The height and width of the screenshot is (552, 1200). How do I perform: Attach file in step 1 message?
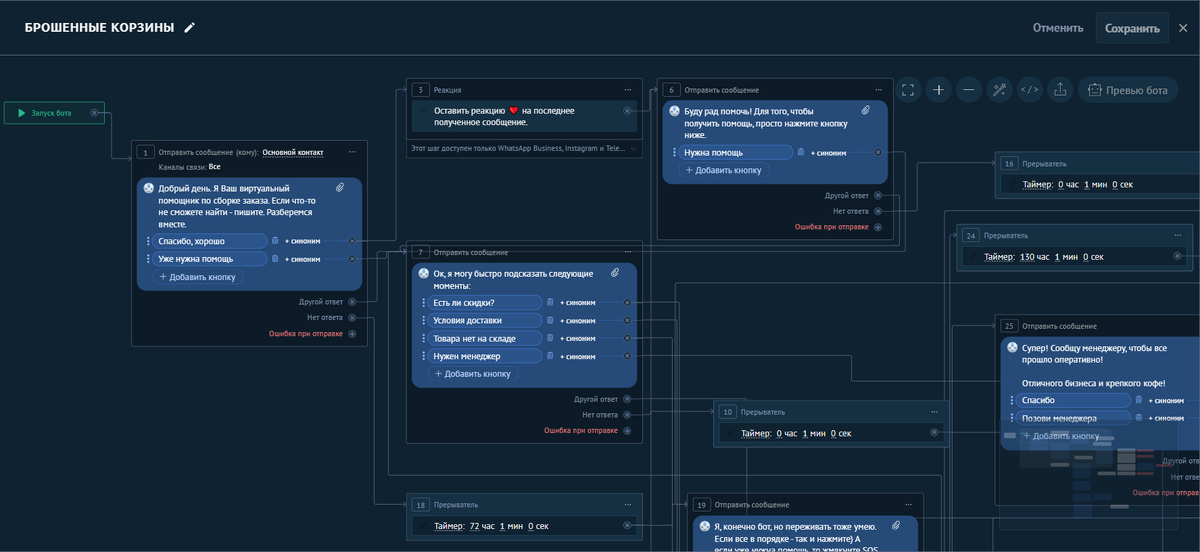tap(340, 188)
